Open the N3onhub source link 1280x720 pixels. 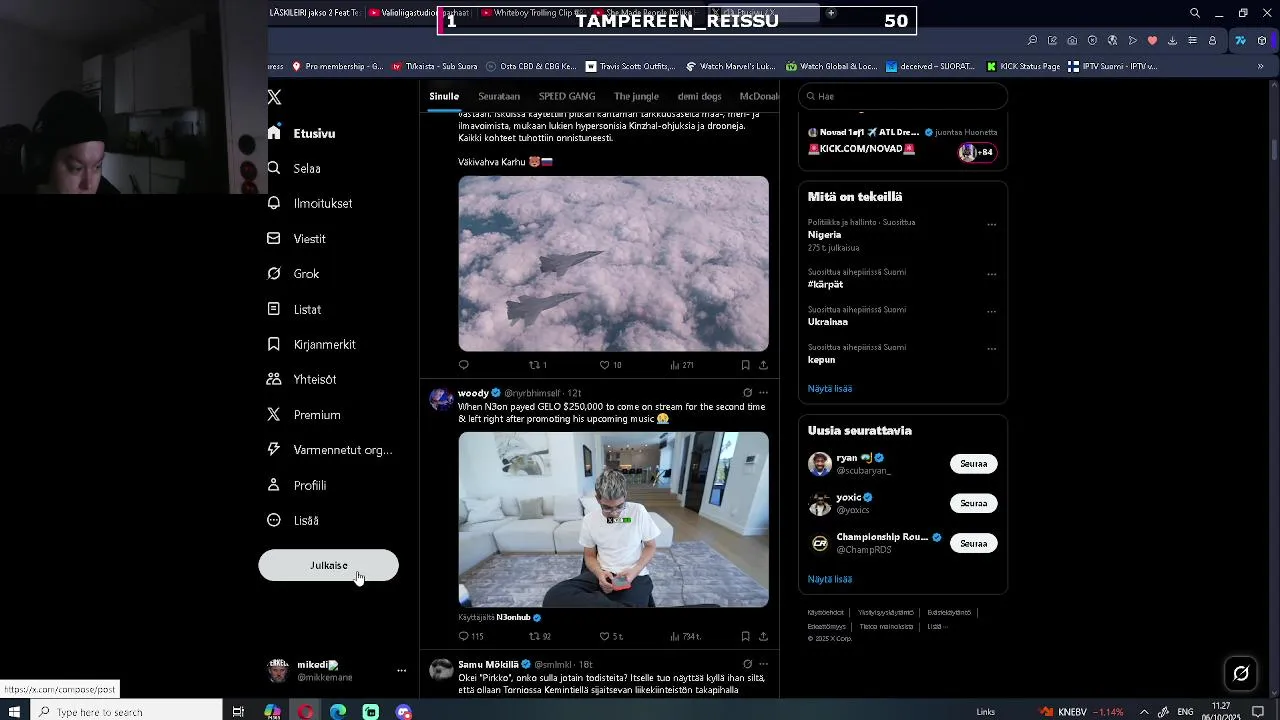coord(513,618)
